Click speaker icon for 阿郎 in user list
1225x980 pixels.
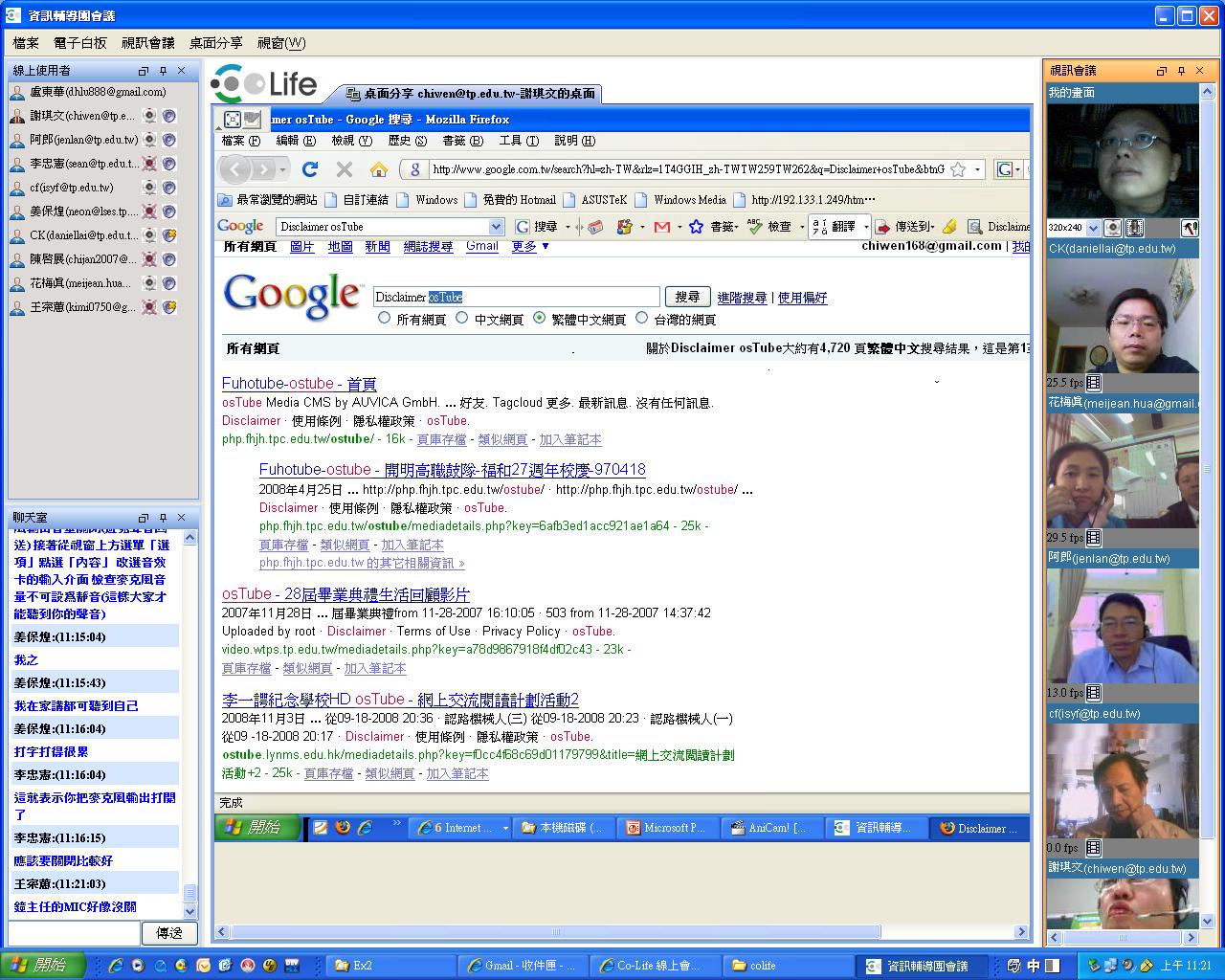[169, 140]
